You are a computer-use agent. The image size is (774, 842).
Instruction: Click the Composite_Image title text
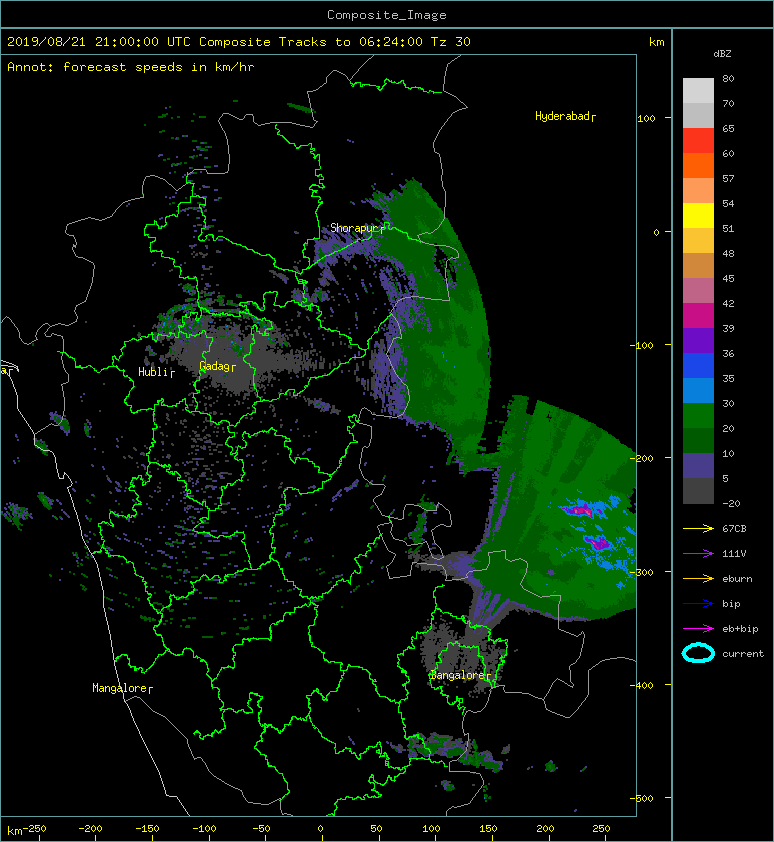(x=387, y=15)
